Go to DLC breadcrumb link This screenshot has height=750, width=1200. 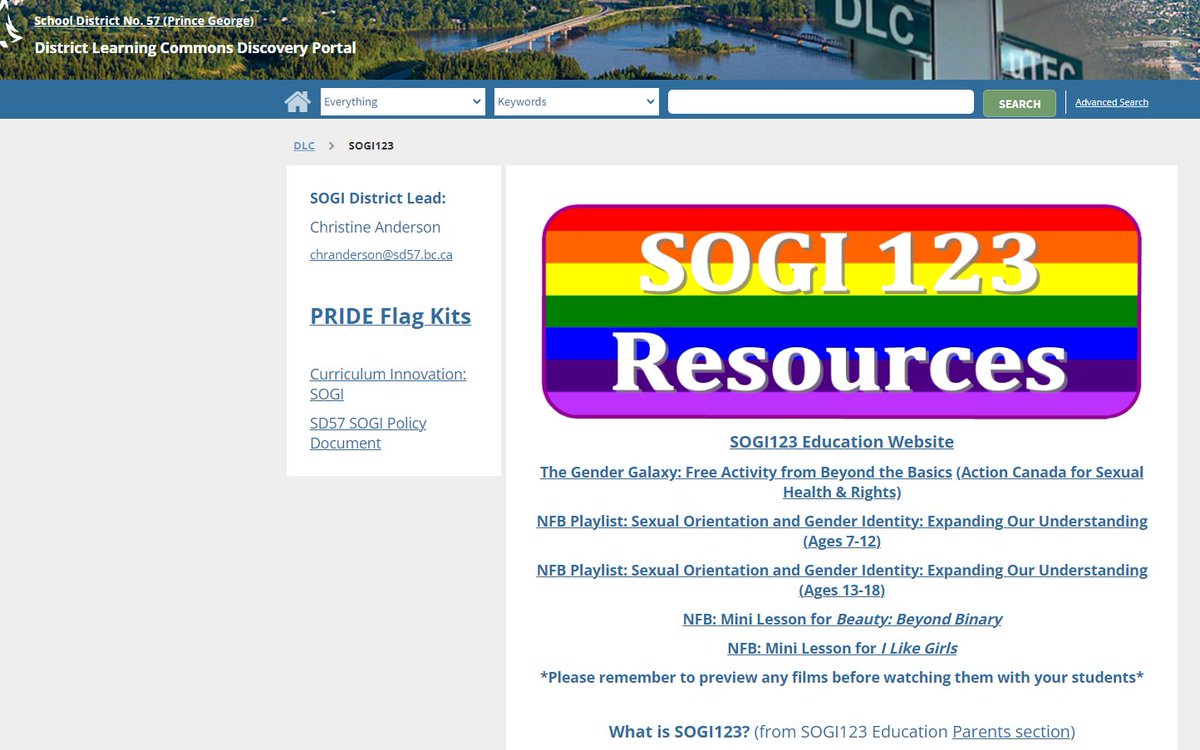coord(304,146)
